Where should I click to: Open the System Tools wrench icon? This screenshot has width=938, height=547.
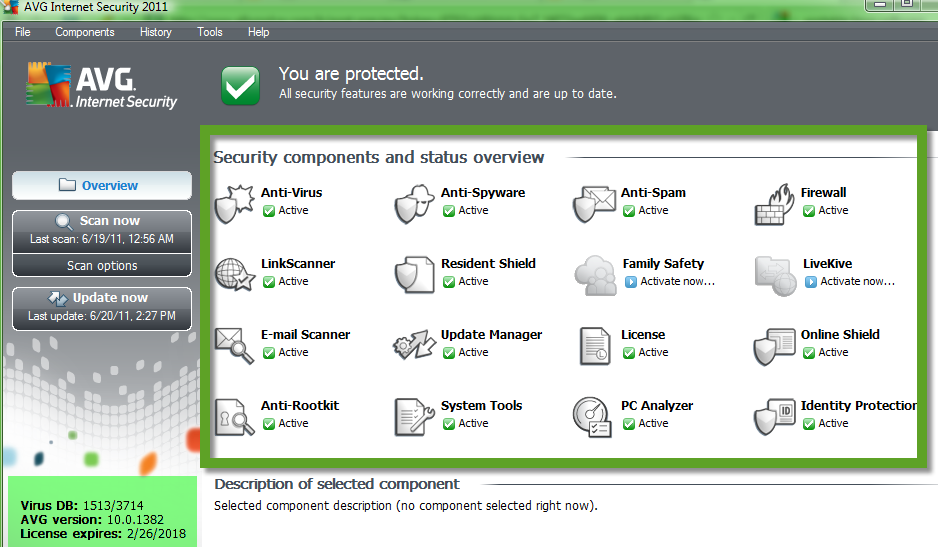414,417
